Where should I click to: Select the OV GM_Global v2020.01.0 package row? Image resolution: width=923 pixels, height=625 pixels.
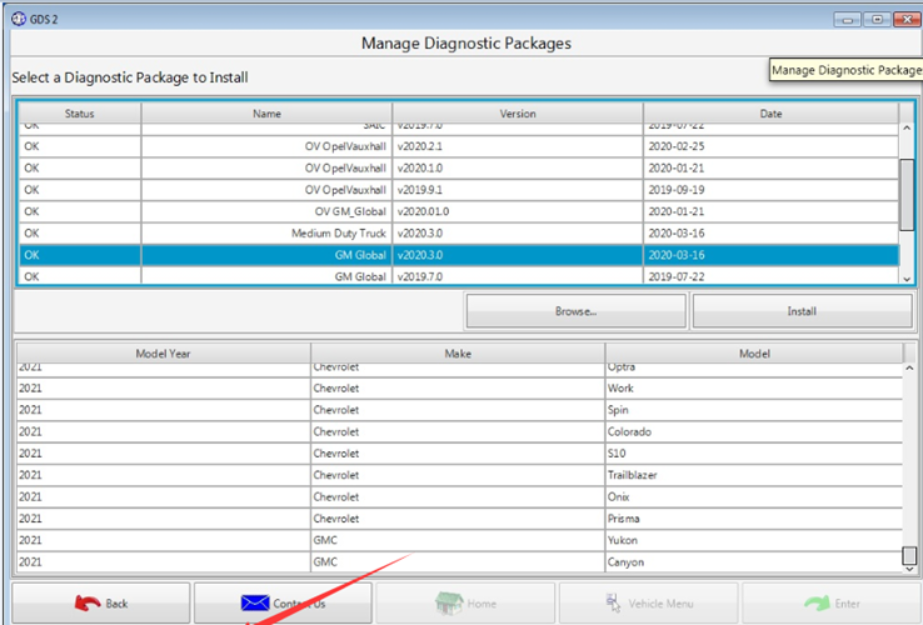click(x=459, y=212)
